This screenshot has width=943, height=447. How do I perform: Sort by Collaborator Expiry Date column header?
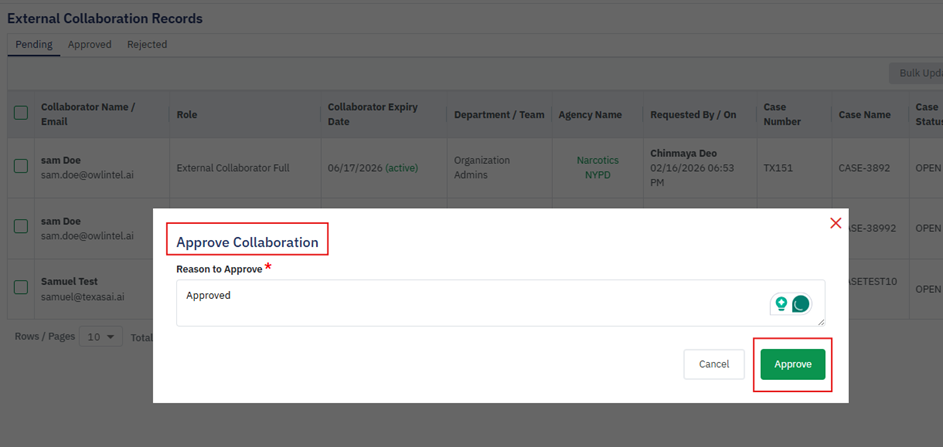tap(373, 114)
